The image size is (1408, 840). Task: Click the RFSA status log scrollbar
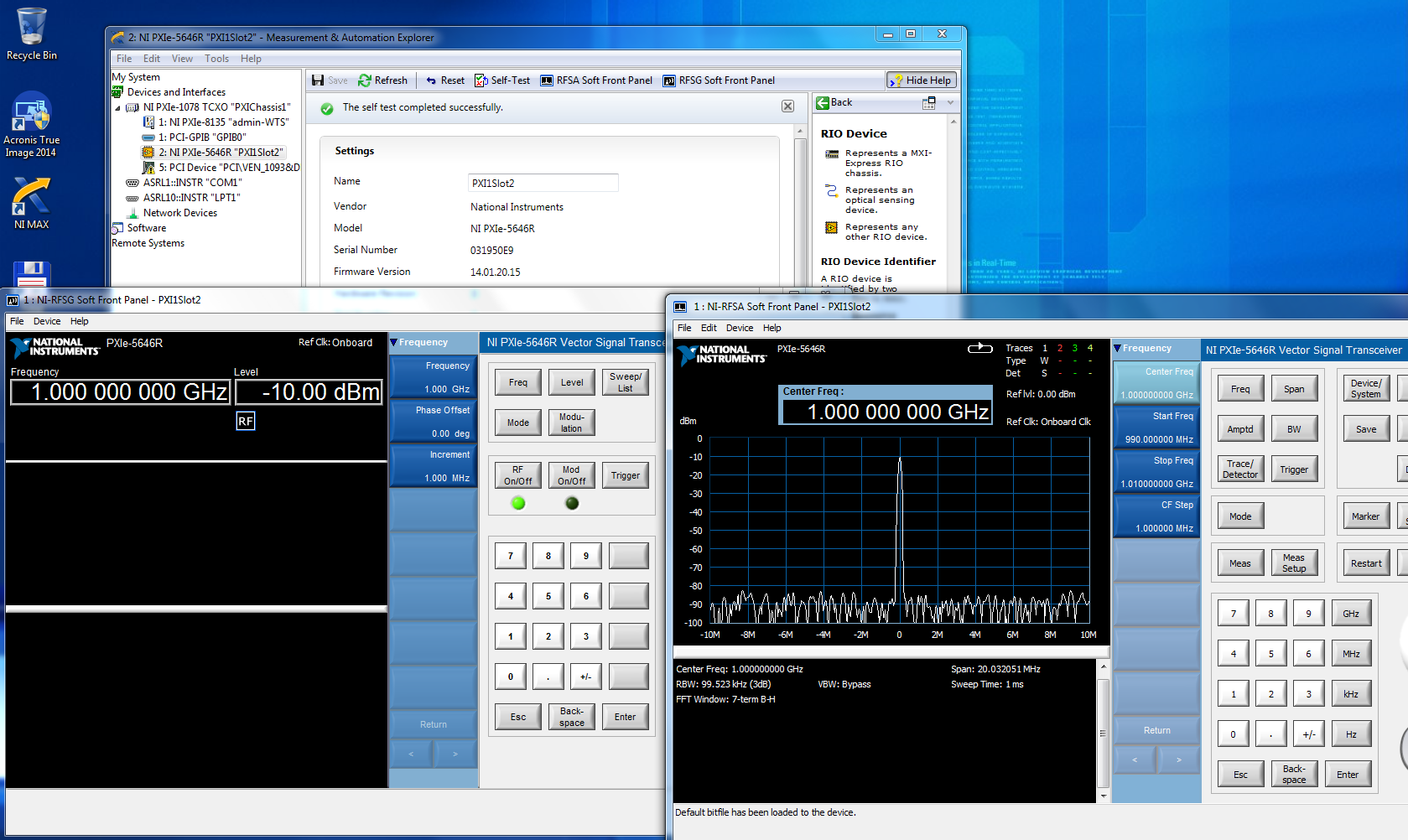tap(1104, 731)
